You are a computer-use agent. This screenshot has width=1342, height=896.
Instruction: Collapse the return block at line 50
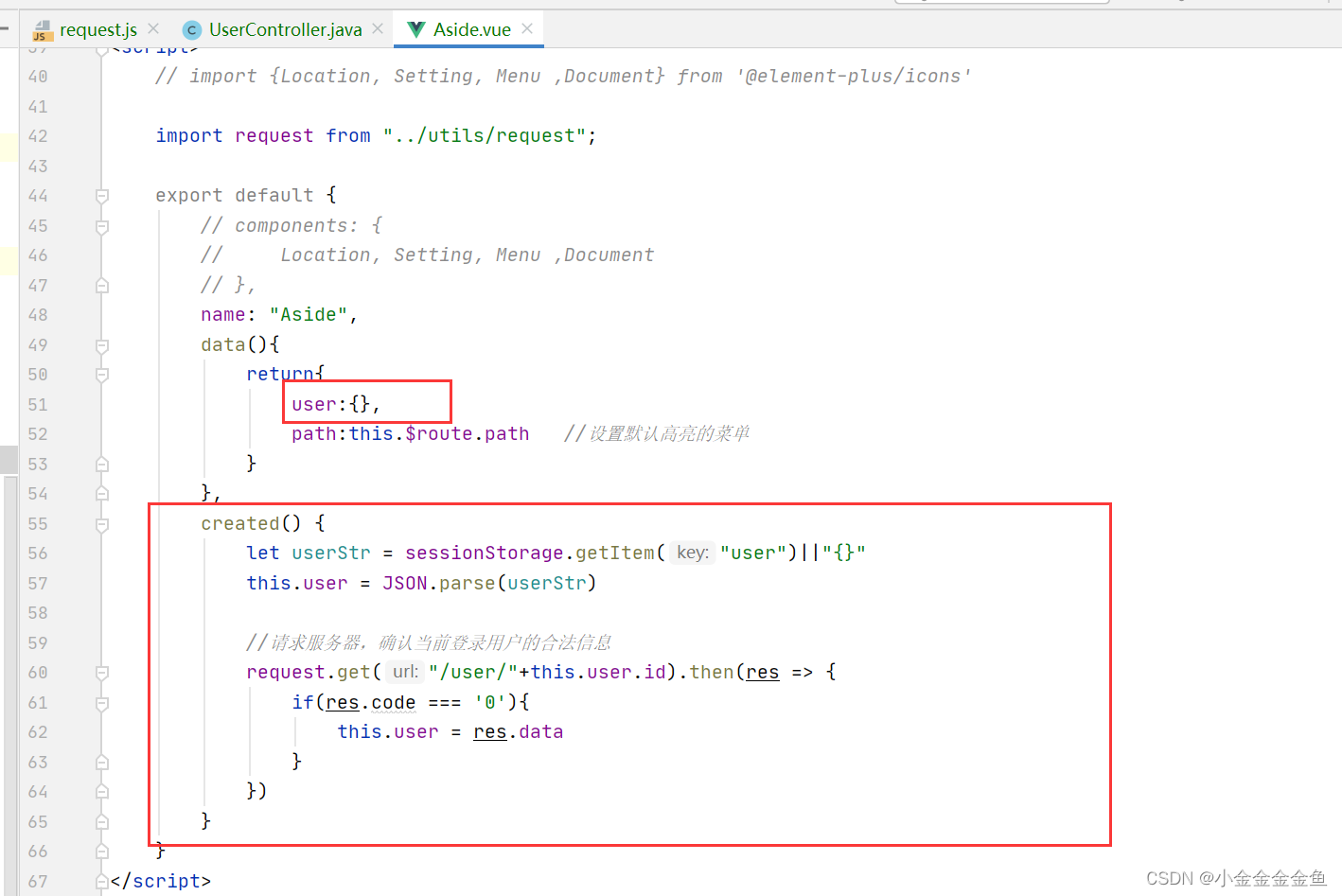pos(102,375)
